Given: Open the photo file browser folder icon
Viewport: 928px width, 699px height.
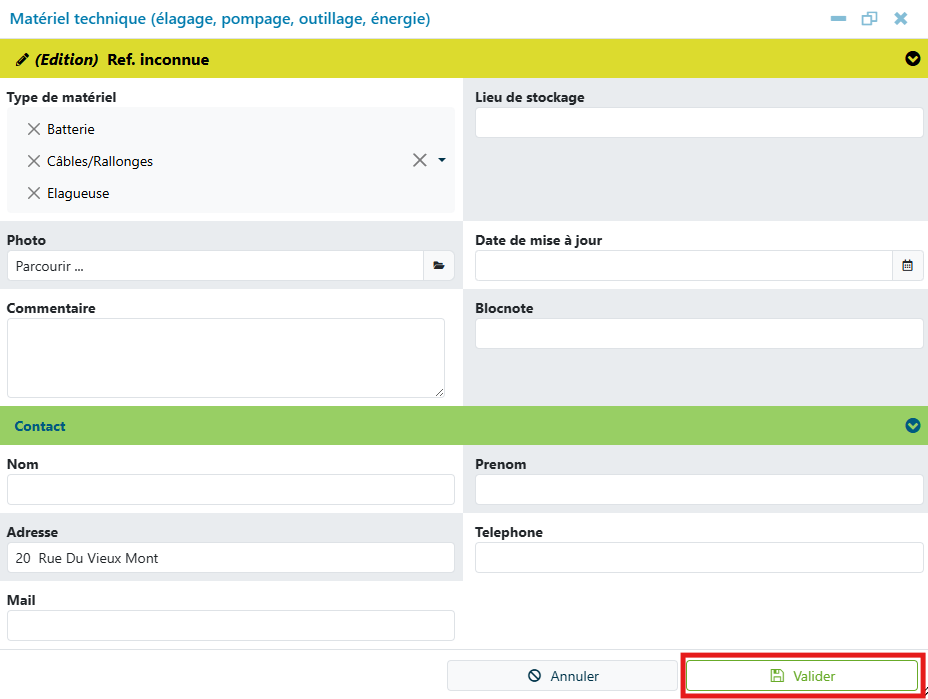Looking at the screenshot, I should click(x=439, y=266).
